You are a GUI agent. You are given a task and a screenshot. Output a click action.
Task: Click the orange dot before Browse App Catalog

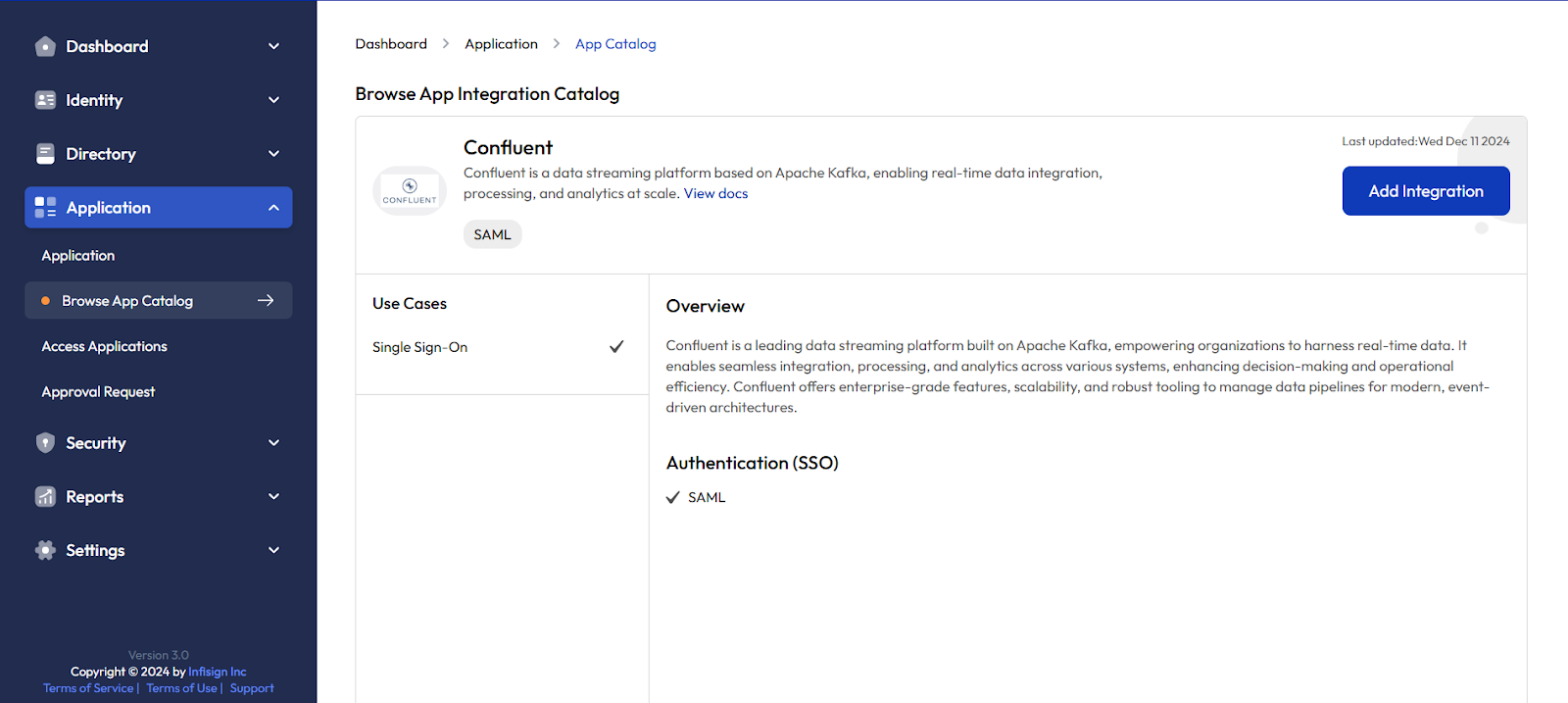point(45,301)
